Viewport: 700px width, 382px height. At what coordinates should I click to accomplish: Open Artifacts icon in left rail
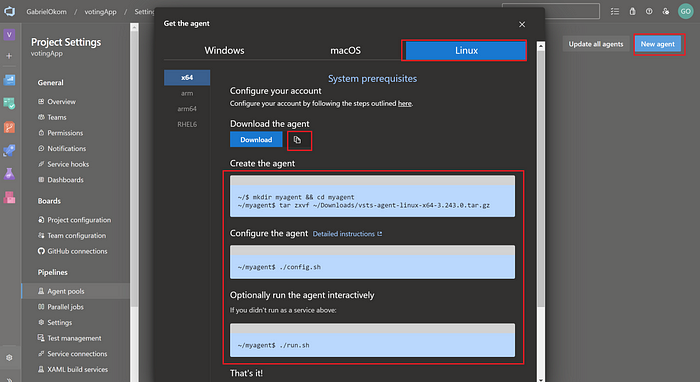click(x=9, y=197)
